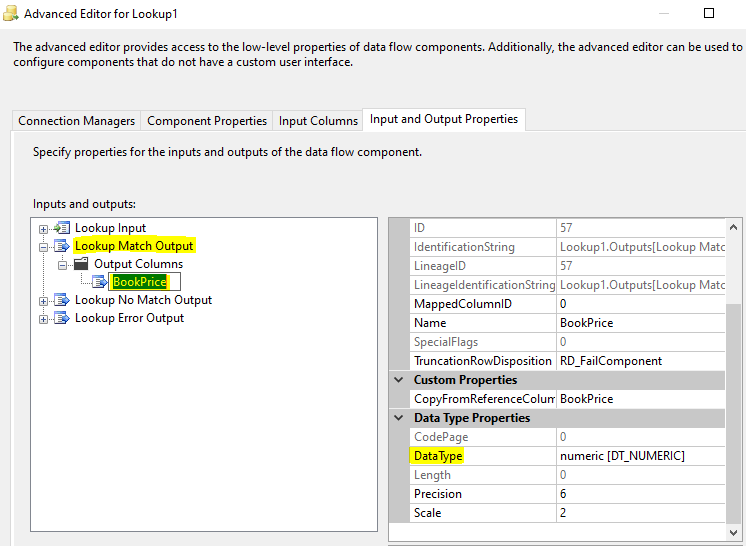Click the TruncationRowDisposition property label
746x546 pixels.
[x=482, y=361]
